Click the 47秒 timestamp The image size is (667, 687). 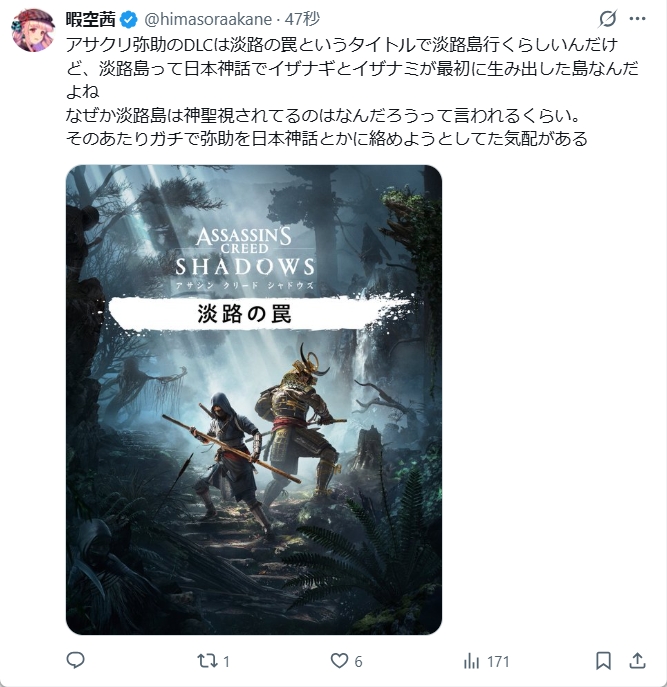(x=302, y=19)
